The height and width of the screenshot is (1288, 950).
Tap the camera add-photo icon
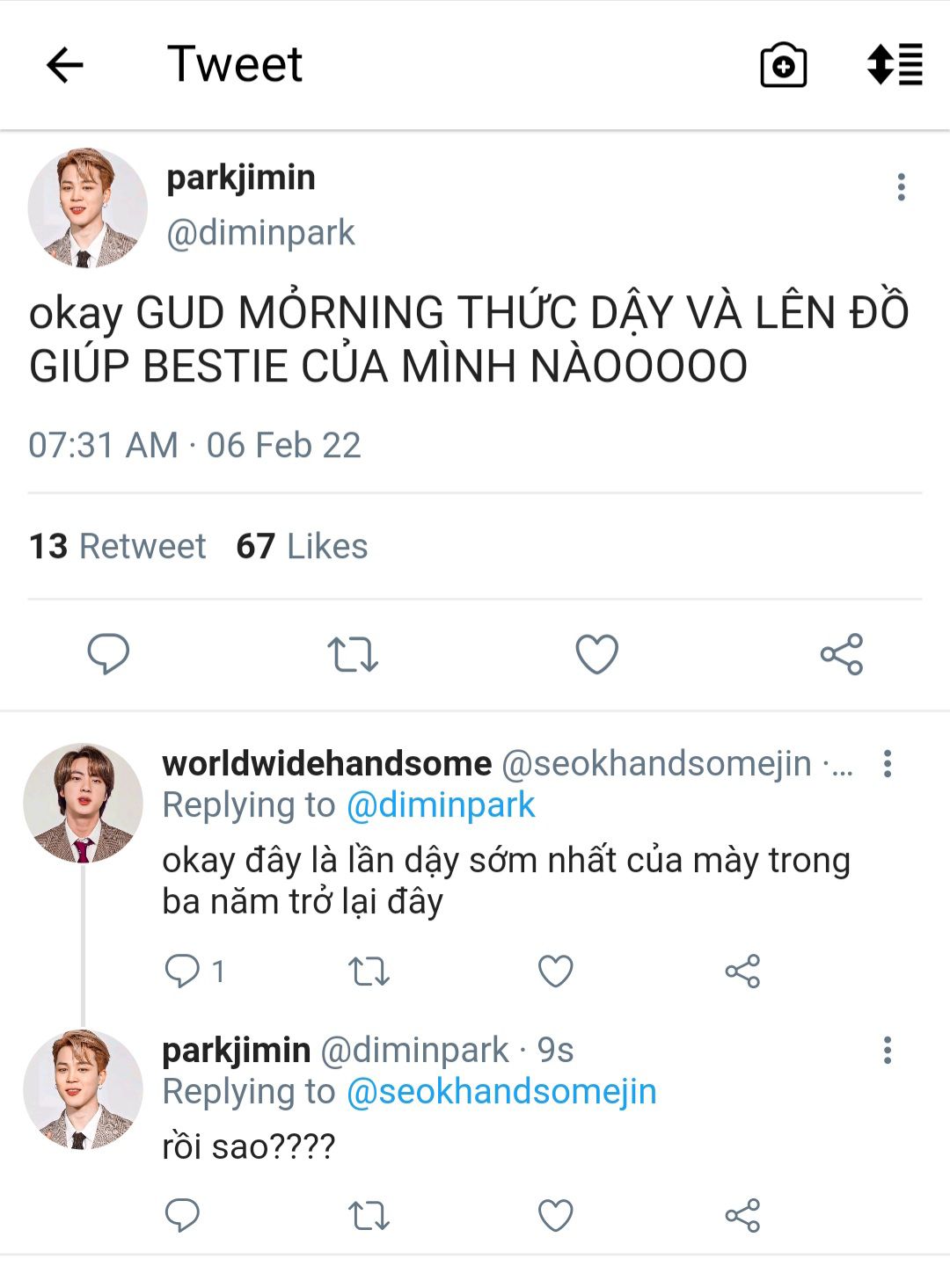(x=783, y=65)
